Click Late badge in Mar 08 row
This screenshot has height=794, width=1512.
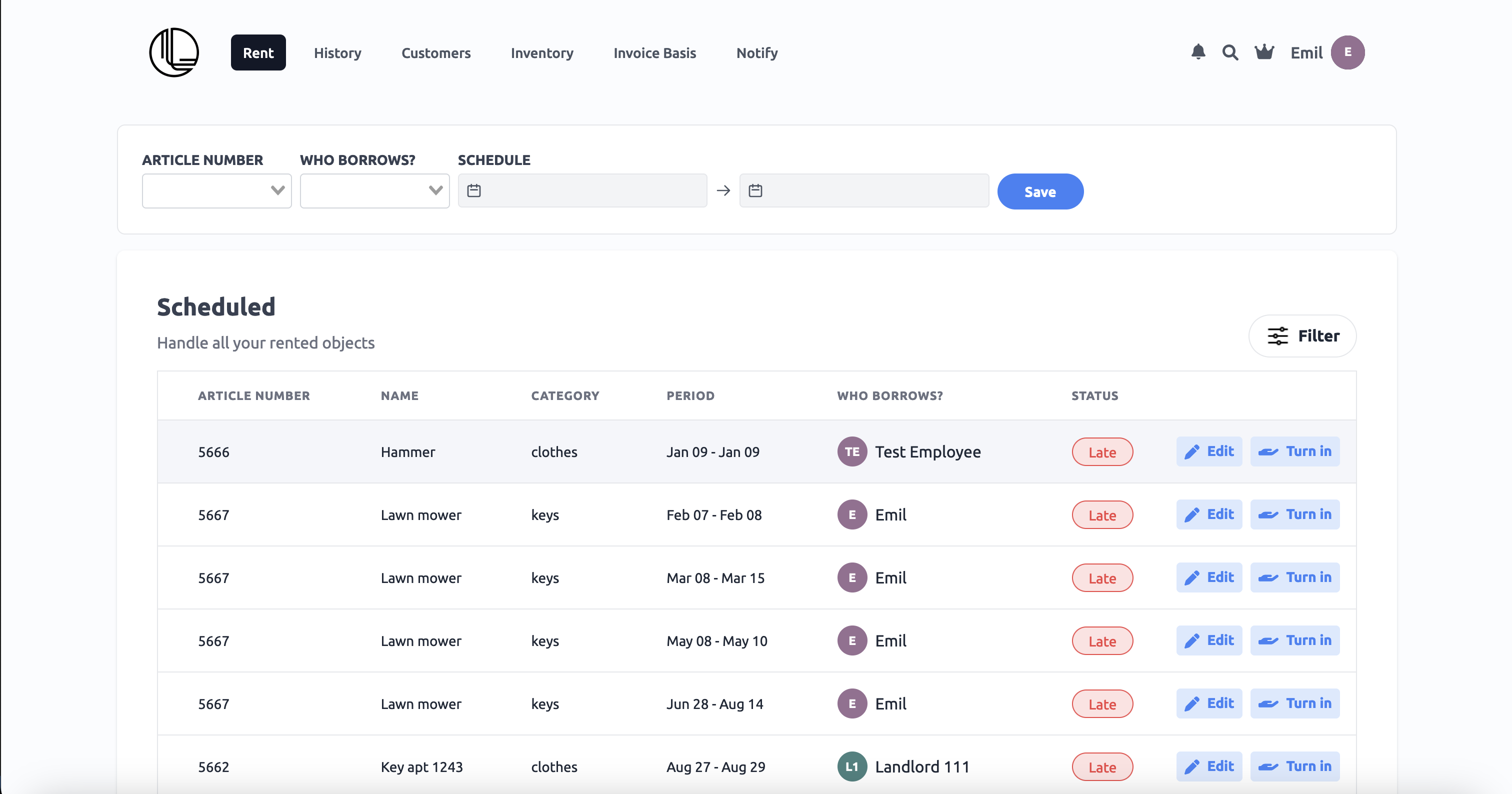click(x=1102, y=578)
